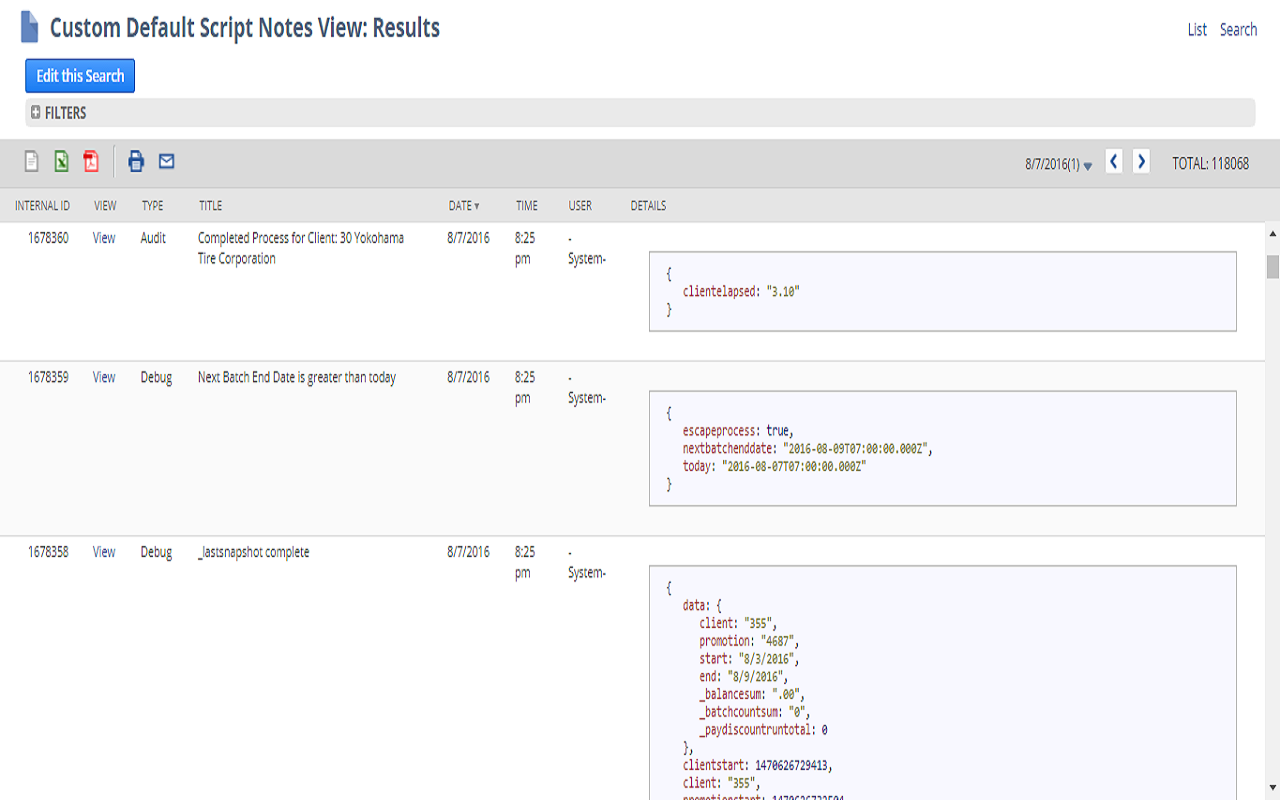The width and height of the screenshot is (1280, 800).
Task: Click the promotion: "4687" line
Action: tap(749, 641)
